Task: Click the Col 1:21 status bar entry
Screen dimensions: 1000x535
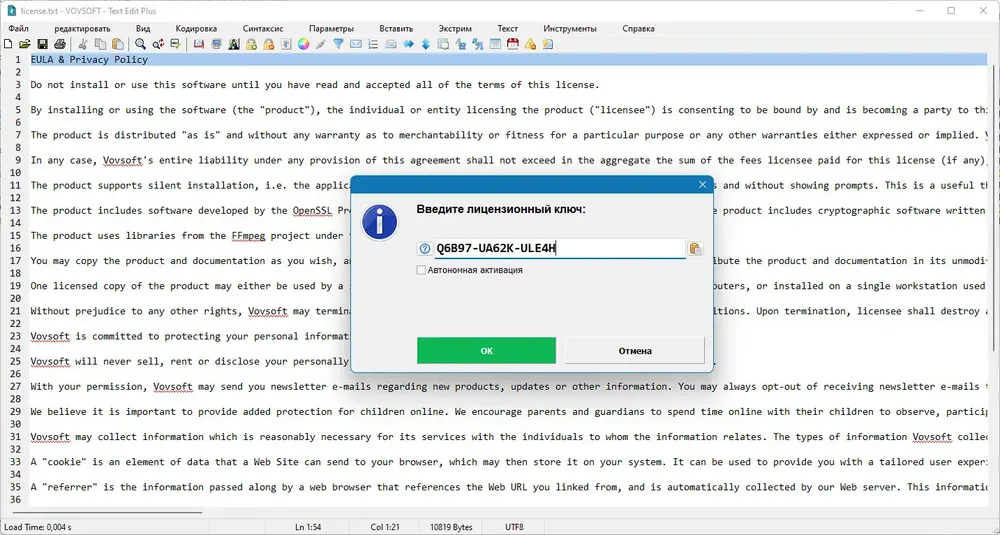Action: pos(385,527)
